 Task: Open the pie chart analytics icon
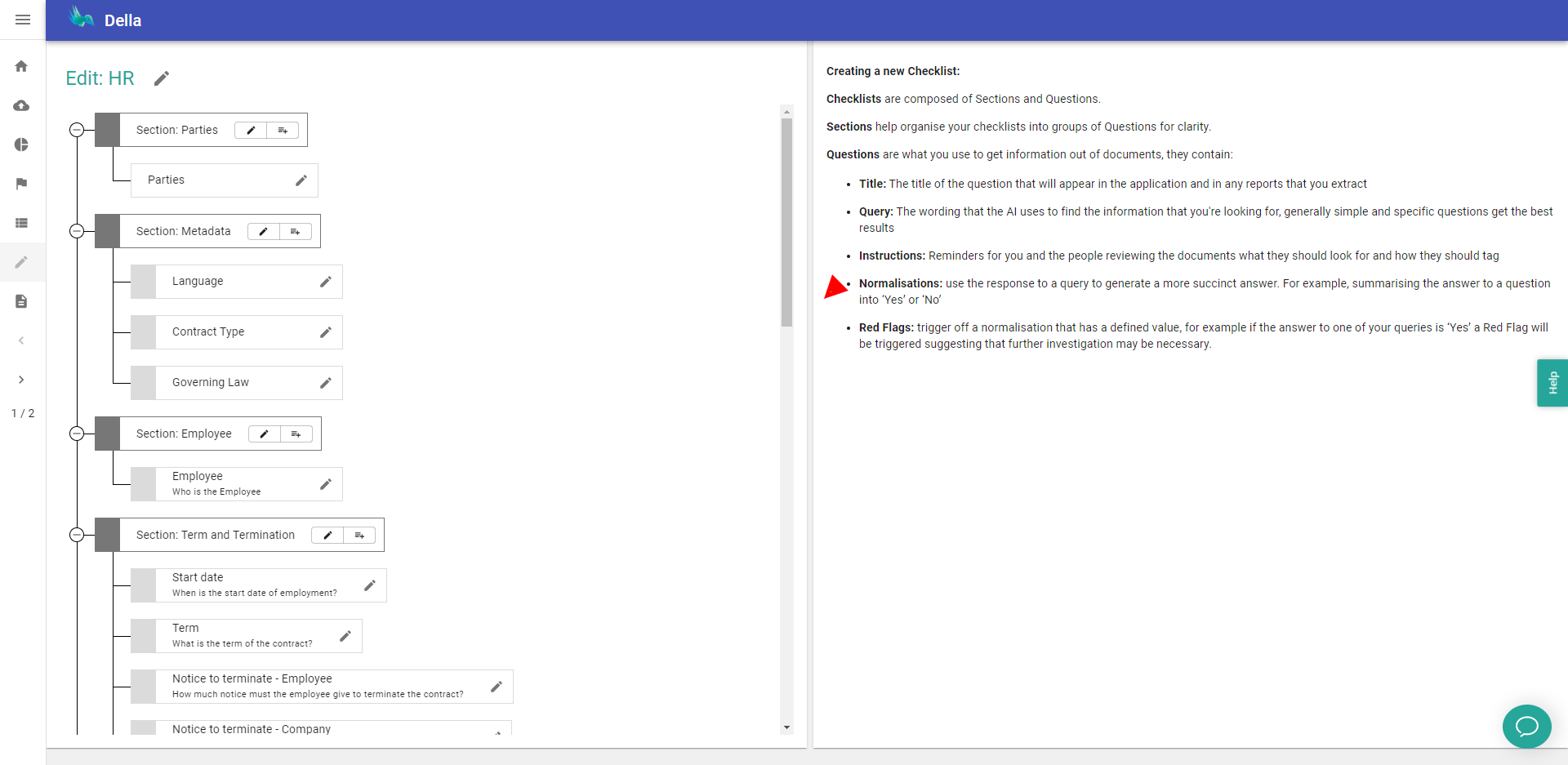point(21,145)
